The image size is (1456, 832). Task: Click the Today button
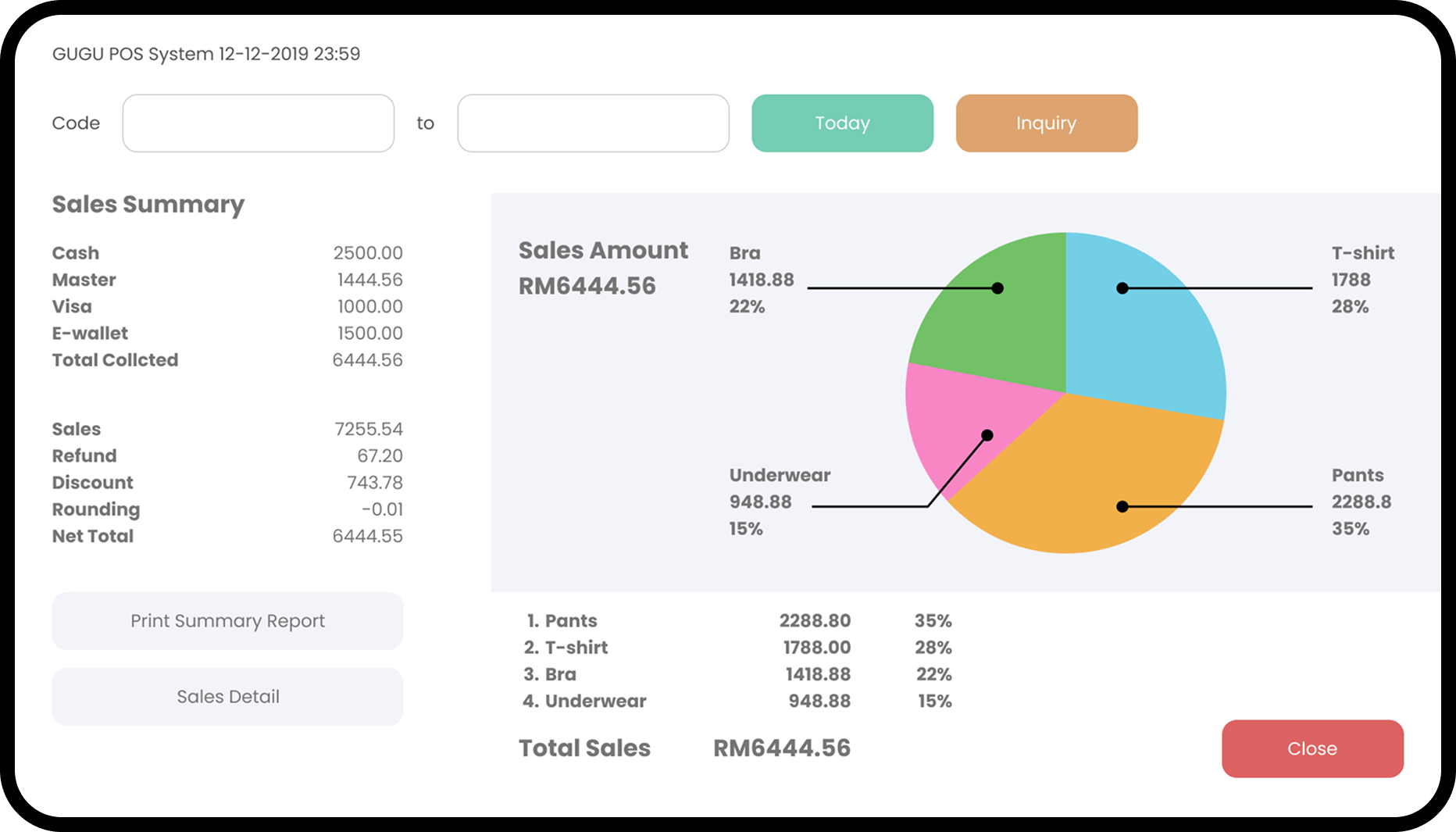point(842,123)
